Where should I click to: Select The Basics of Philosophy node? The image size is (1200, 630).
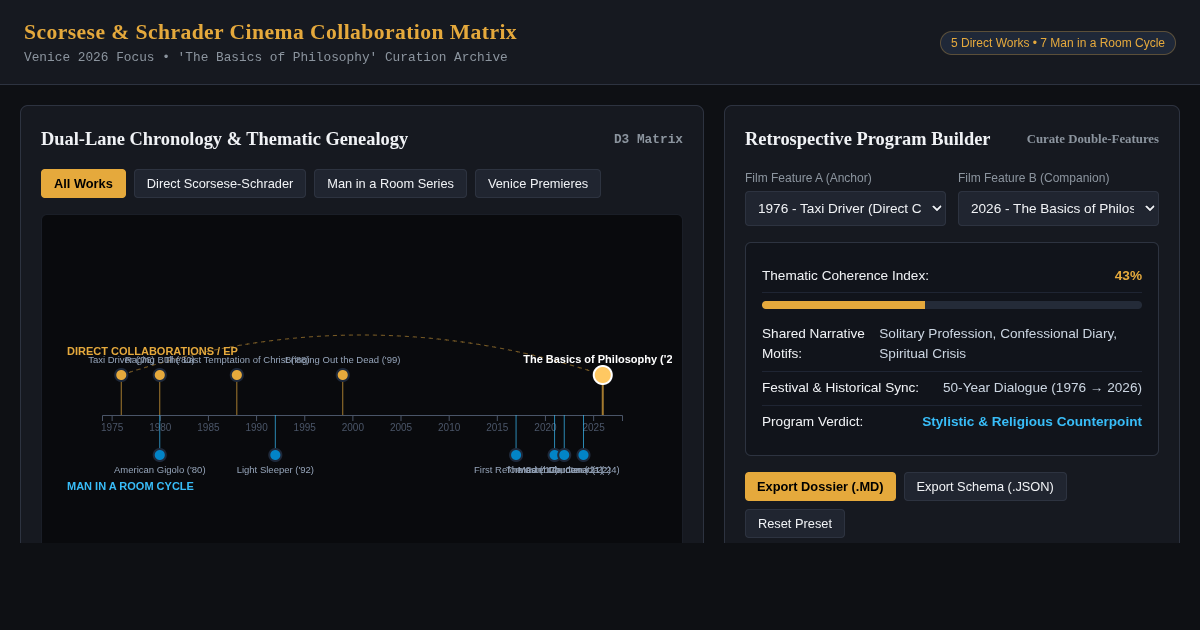coord(603,375)
